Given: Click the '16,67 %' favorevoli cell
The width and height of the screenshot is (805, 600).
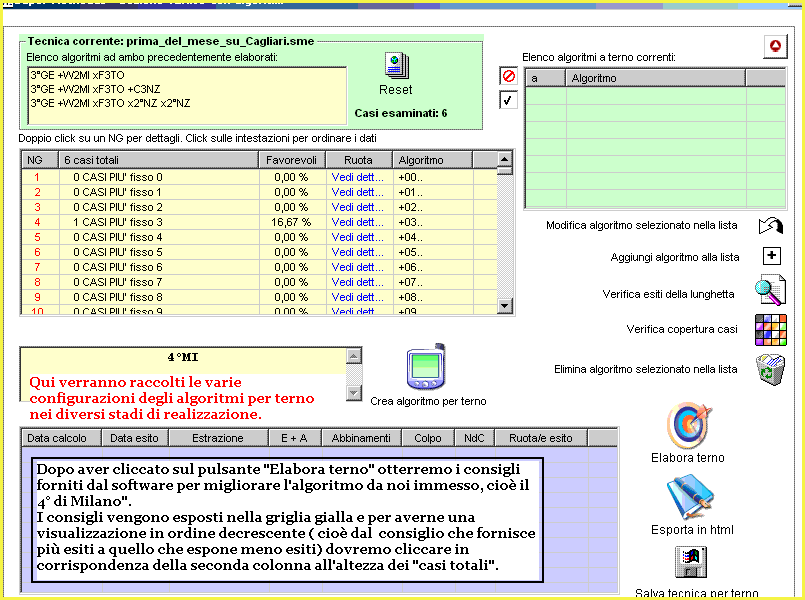Looking at the screenshot, I should 292,222.
